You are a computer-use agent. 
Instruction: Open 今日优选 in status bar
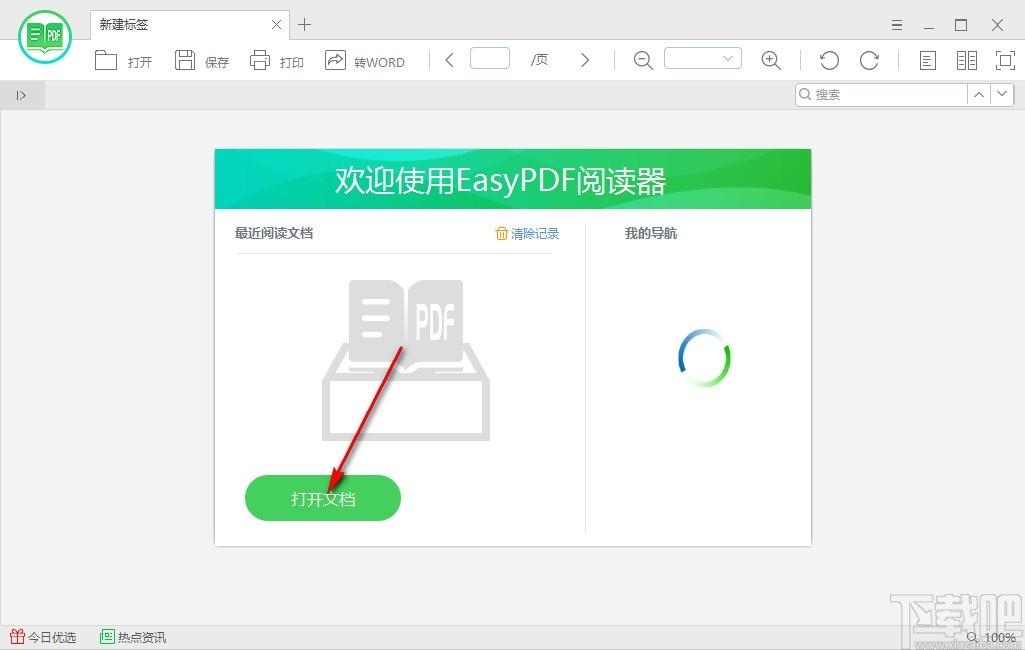point(43,637)
